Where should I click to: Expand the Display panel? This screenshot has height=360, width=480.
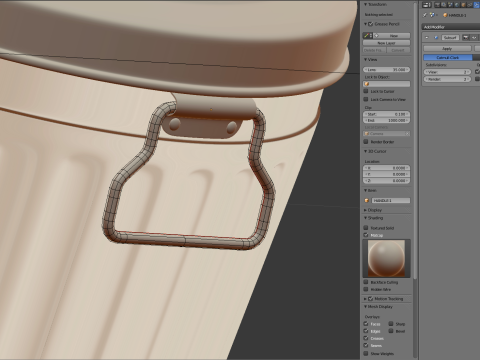(x=366, y=210)
